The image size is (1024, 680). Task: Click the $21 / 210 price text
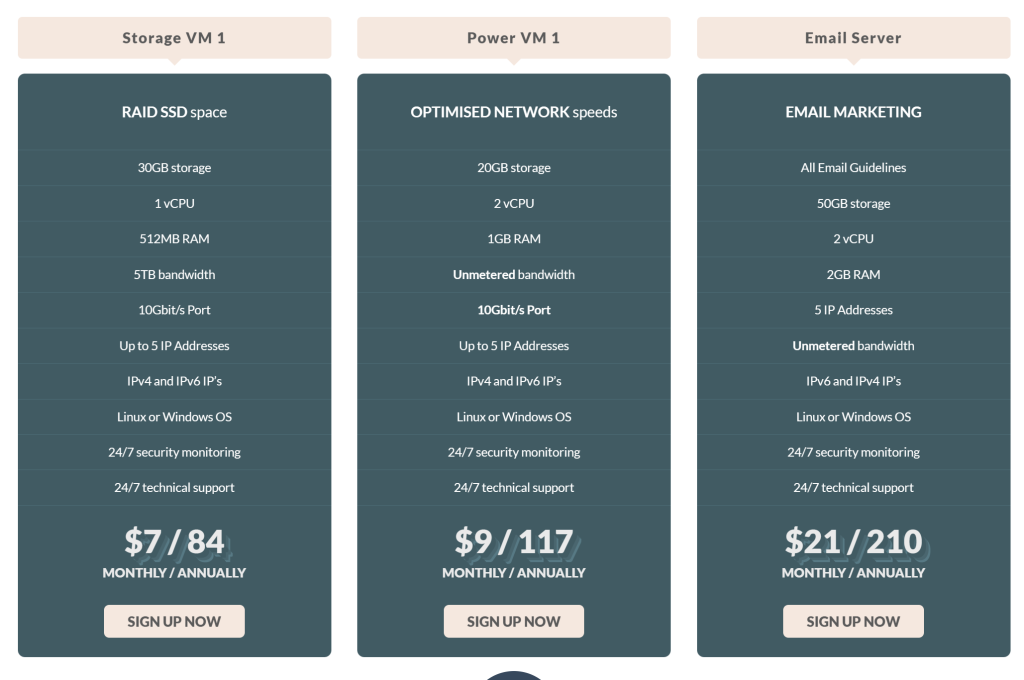[854, 542]
